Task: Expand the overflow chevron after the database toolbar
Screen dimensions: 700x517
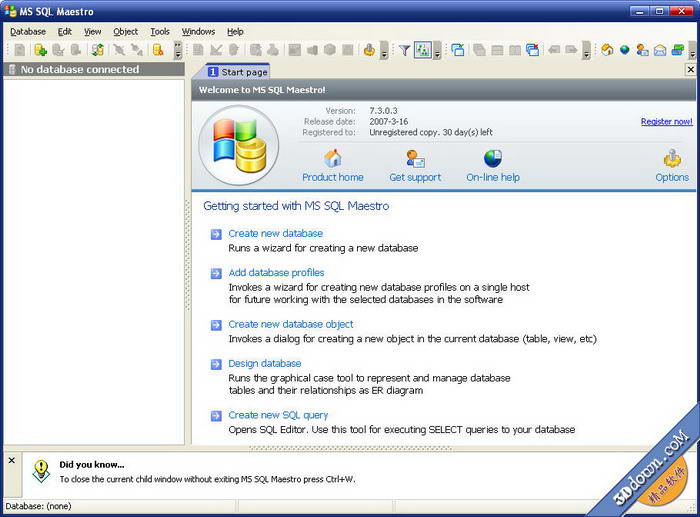Action: pyautogui.click(x=178, y=50)
